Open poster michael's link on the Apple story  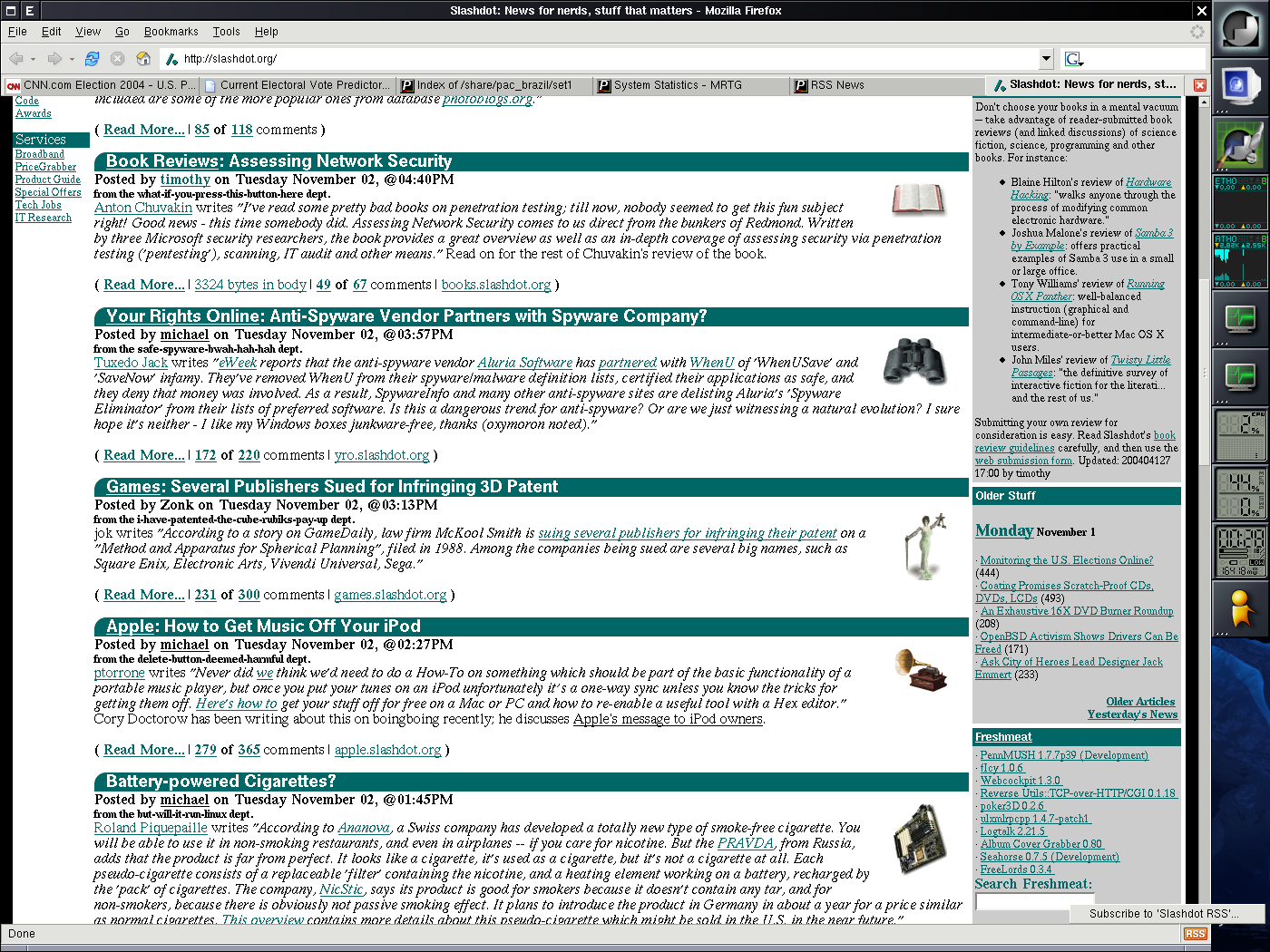point(184,645)
